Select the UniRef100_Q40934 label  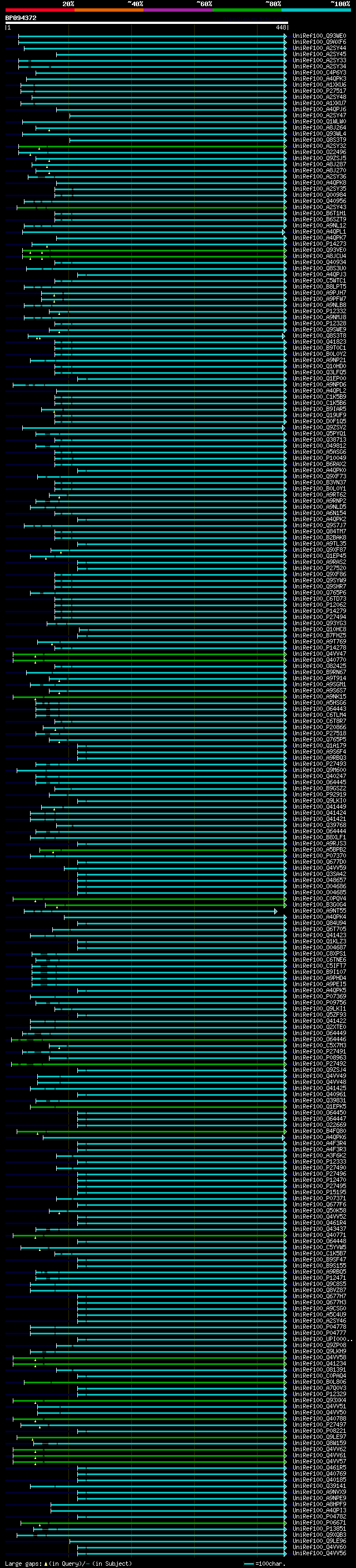coord(319,263)
